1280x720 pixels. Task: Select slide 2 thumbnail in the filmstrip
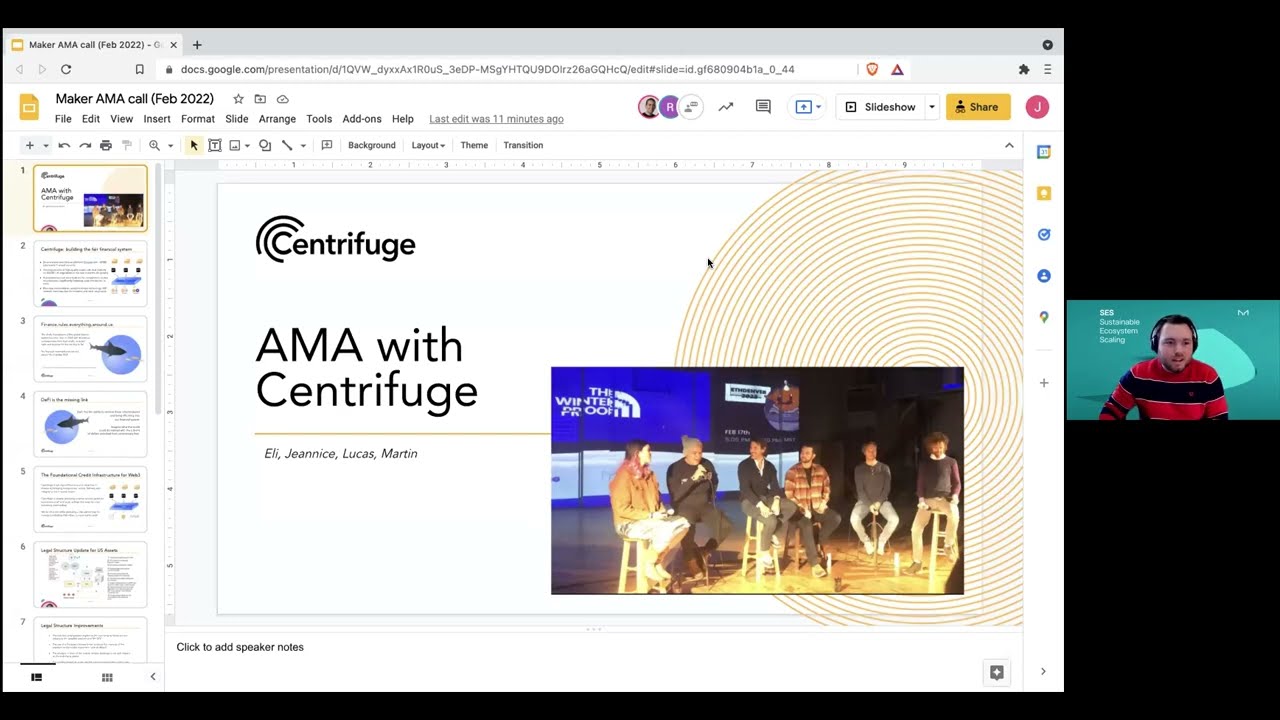click(91, 273)
